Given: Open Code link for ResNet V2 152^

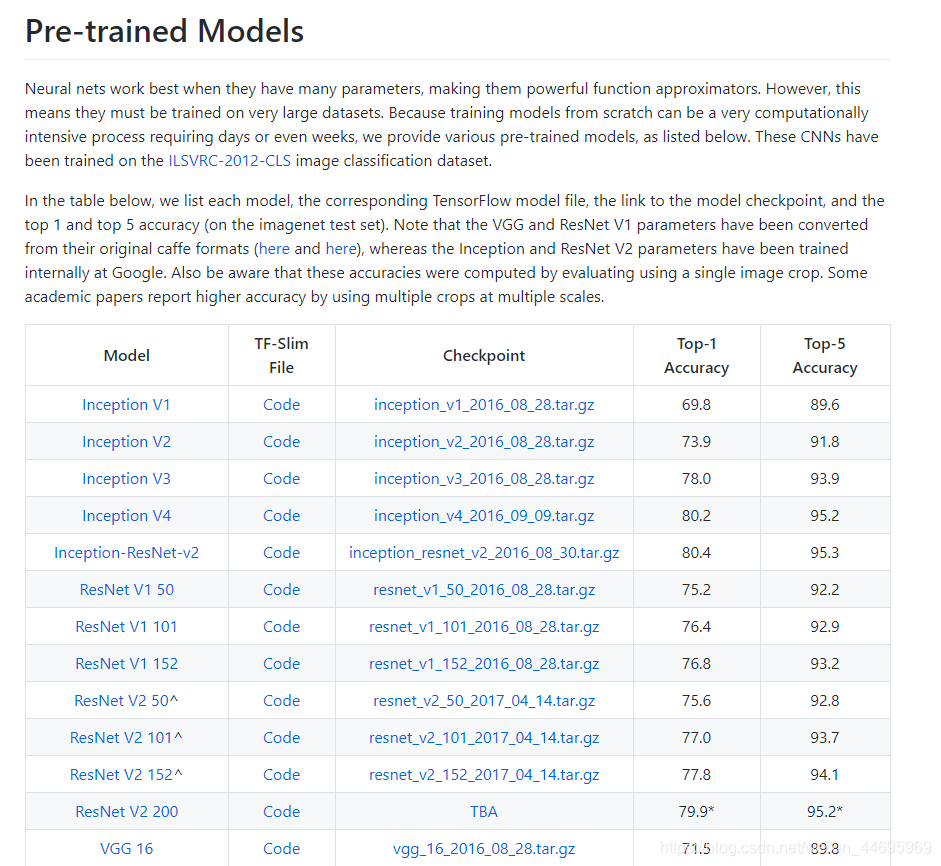Looking at the screenshot, I should (x=281, y=775).
